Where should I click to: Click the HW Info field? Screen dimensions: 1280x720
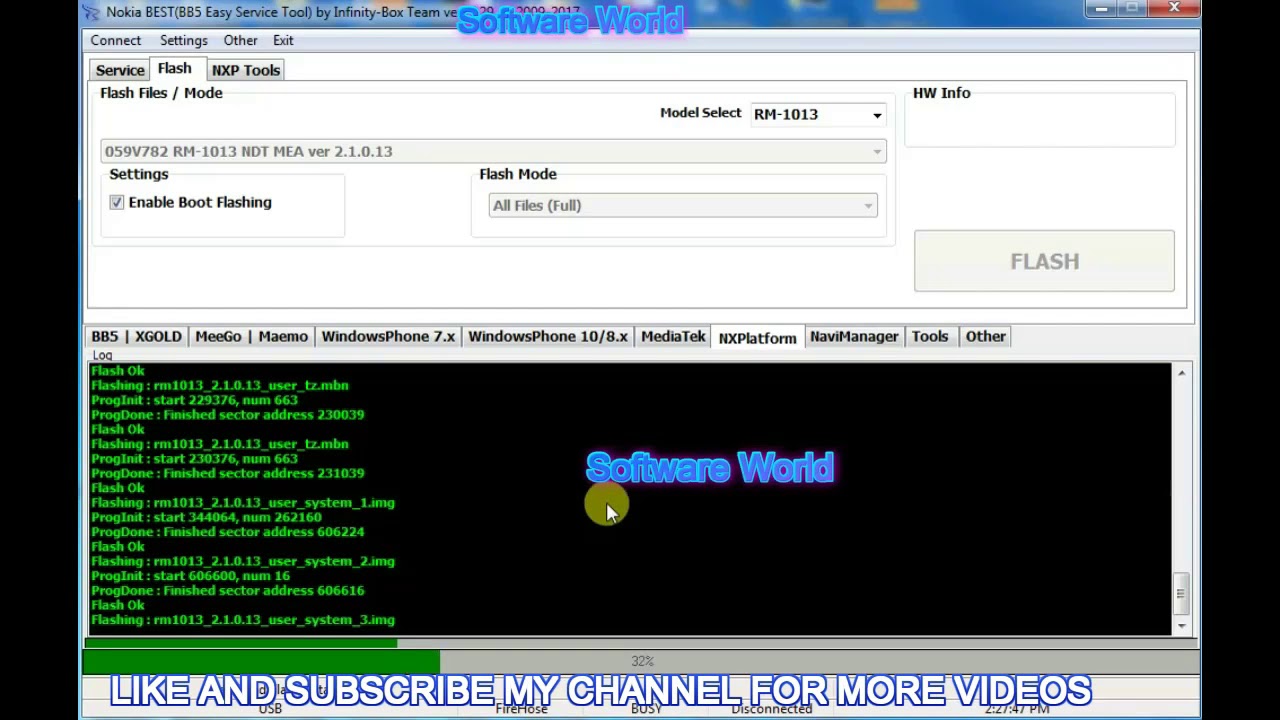(1039, 121)
